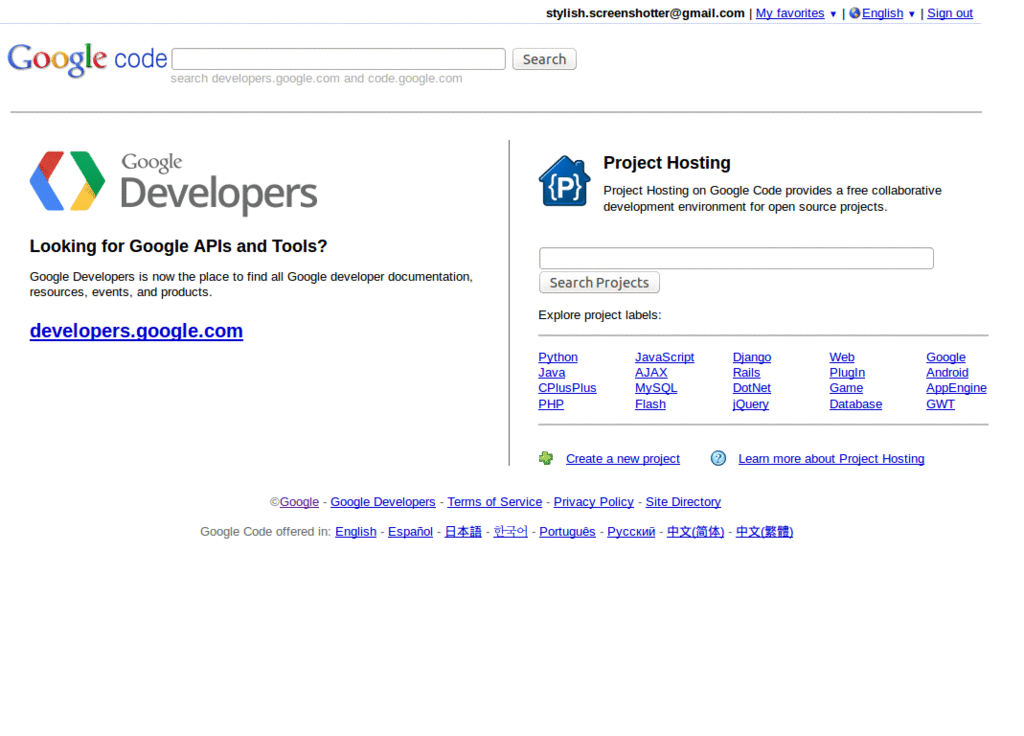Screen dimensions: 1024x736
Task: Click the Google Code logo
Action: [88, 59]
